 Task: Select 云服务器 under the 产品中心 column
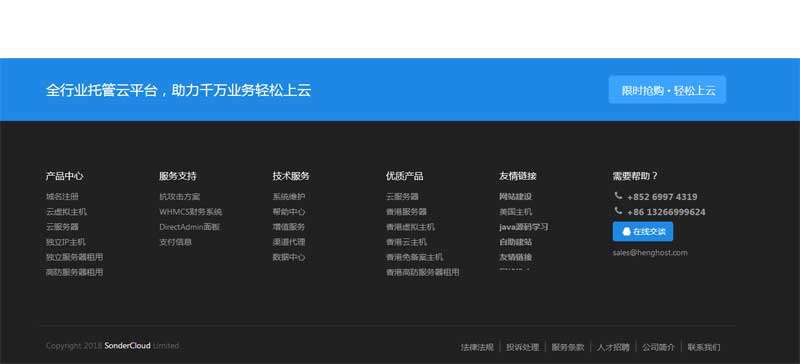(62, 227)
